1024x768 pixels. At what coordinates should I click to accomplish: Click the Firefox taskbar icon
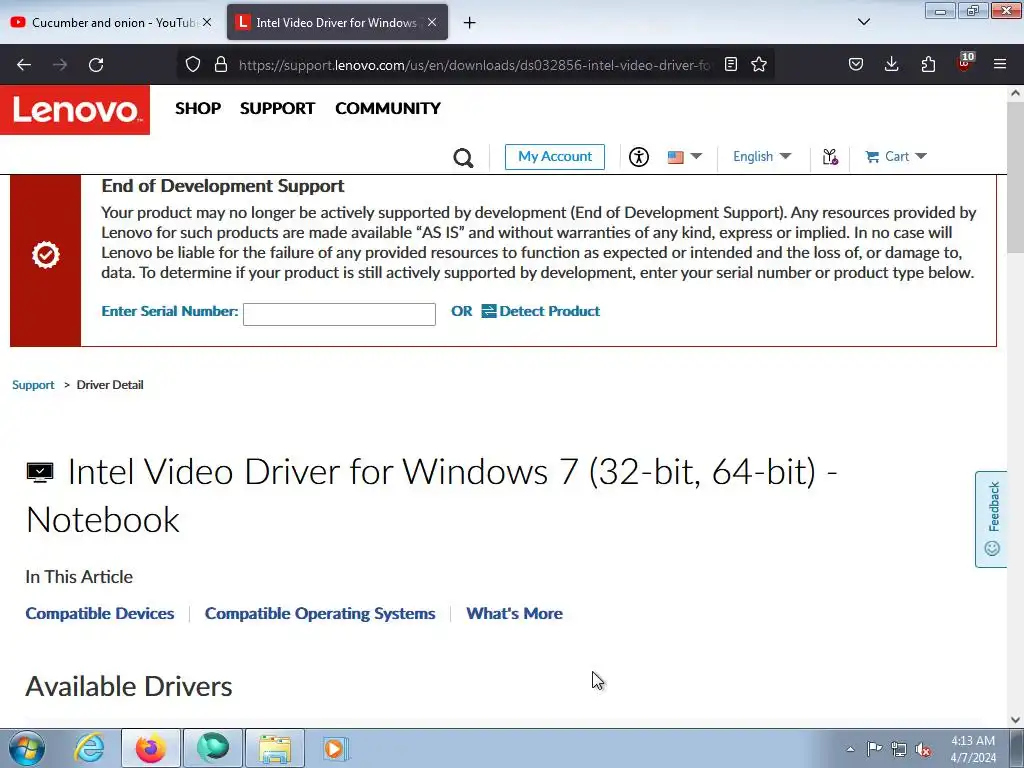[x=151, y=748]
